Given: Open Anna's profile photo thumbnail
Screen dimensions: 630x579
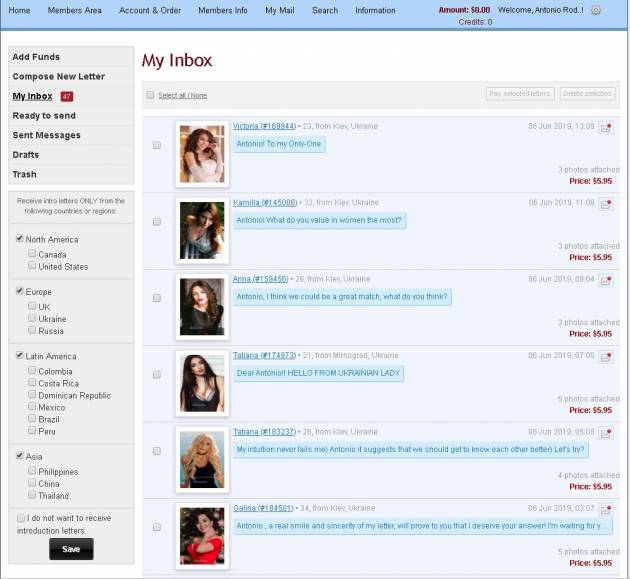Looking at the screenshot, I should tap(202, 306).
